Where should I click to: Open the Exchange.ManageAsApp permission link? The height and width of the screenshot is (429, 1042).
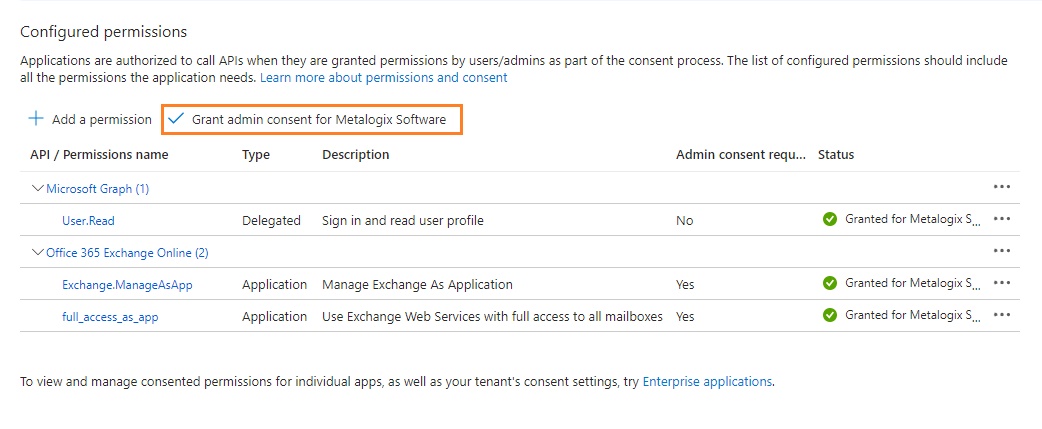point(127,284)
